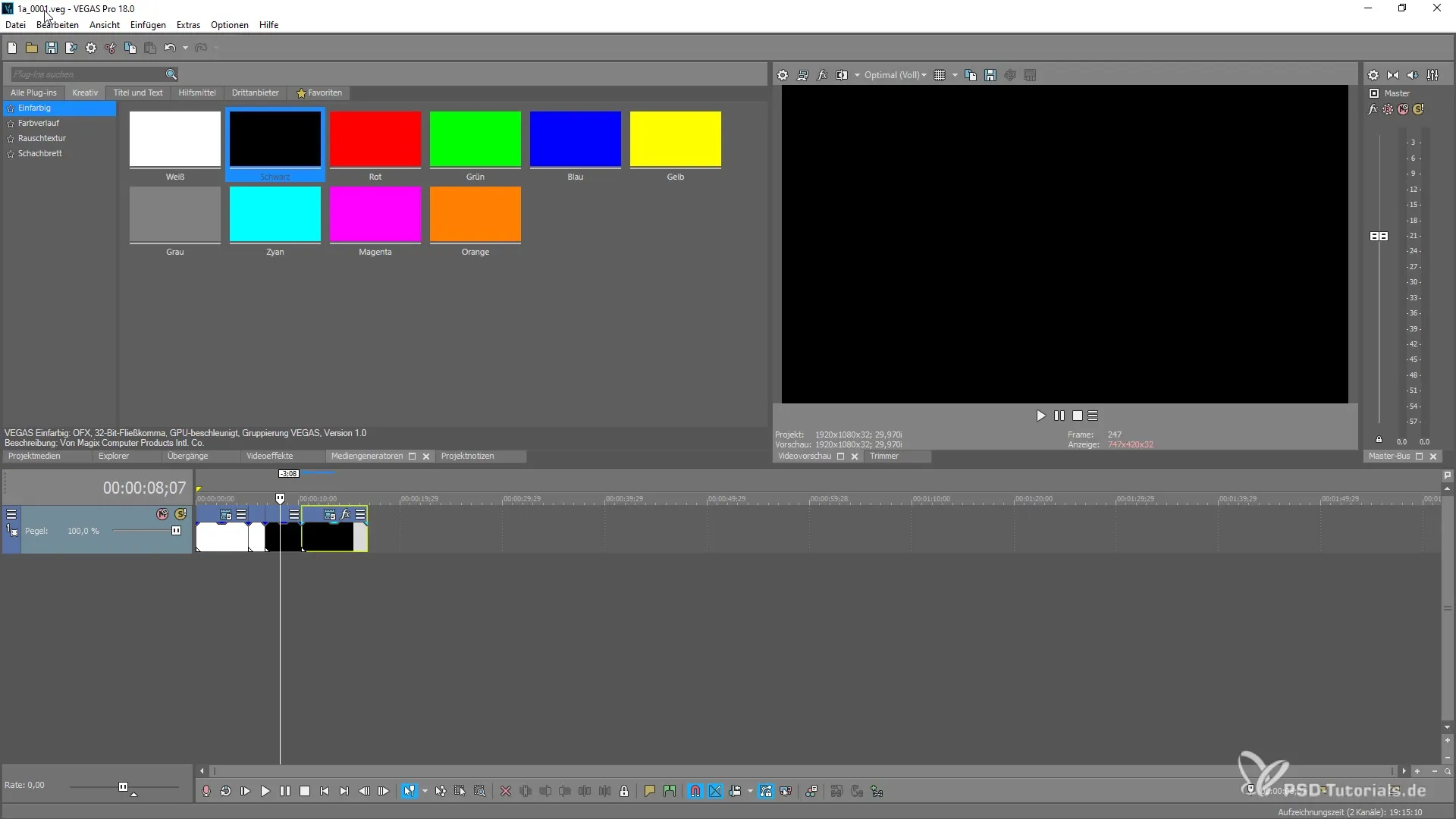
Task: Open a project via the folder icon
Action: [32, 48]
